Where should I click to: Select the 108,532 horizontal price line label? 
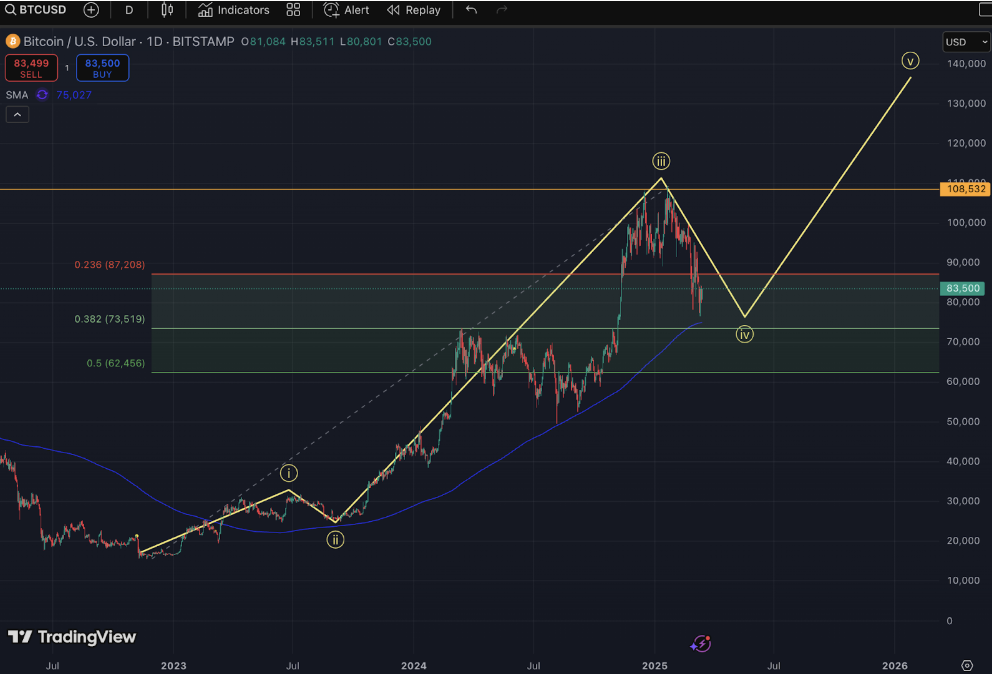pos(964,189)
